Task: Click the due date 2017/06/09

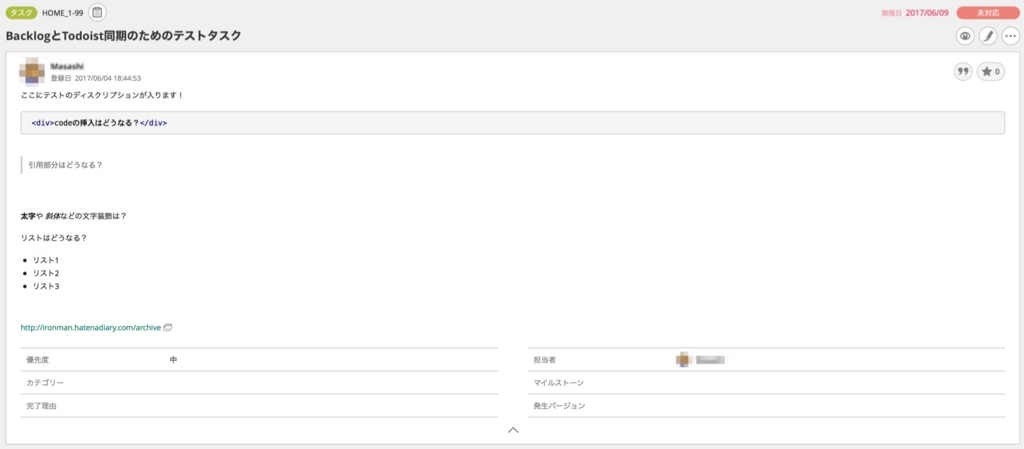Action: coord(927,12)
